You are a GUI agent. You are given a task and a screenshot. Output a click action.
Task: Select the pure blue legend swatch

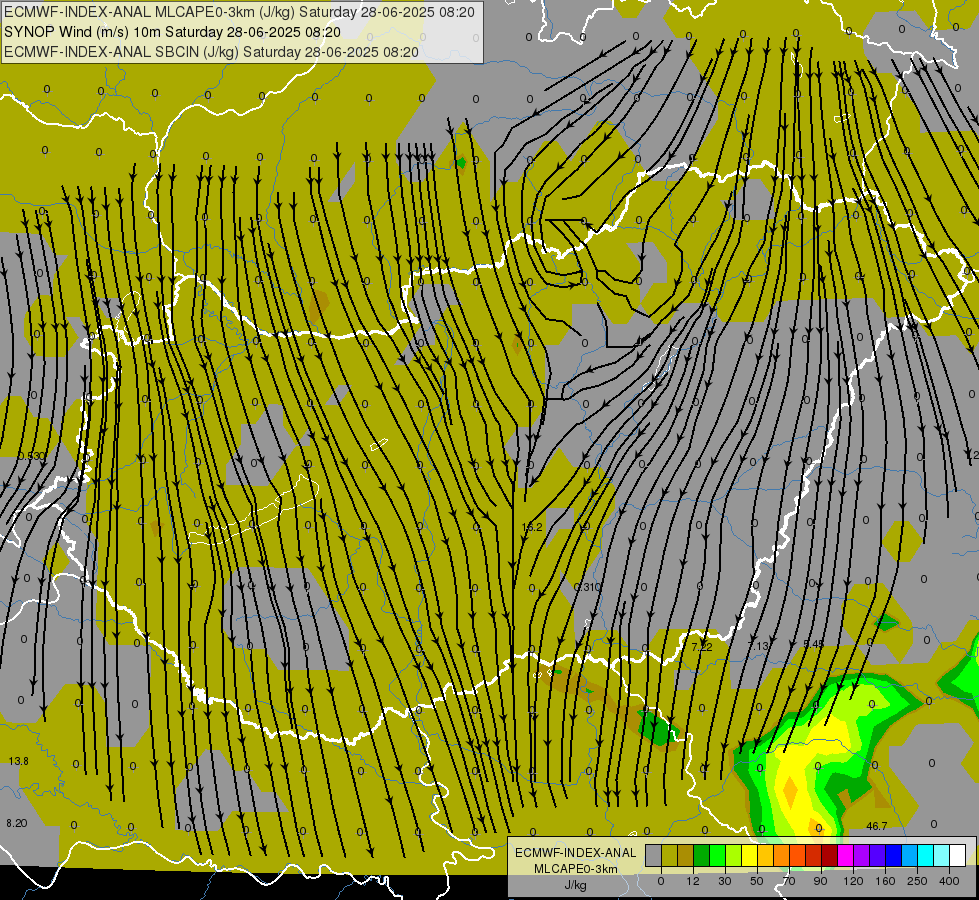(x=894, y=855)
